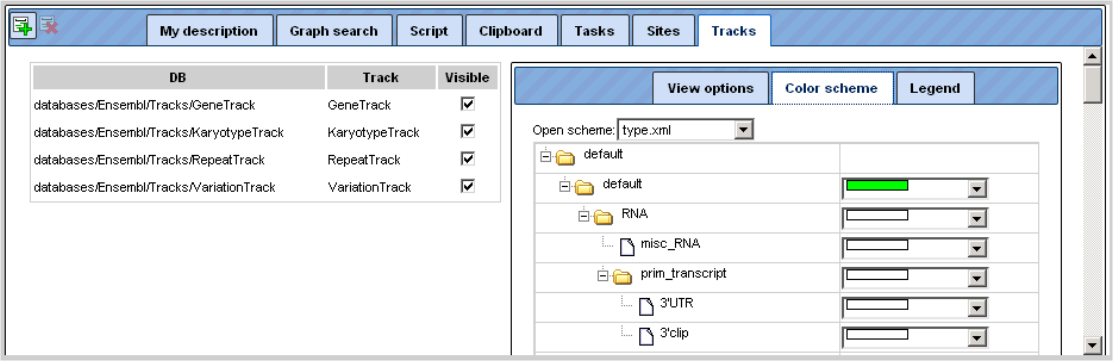Select the misc_RNA tree item label
This screenshot has height=361, width=1113.
(670, 244)
